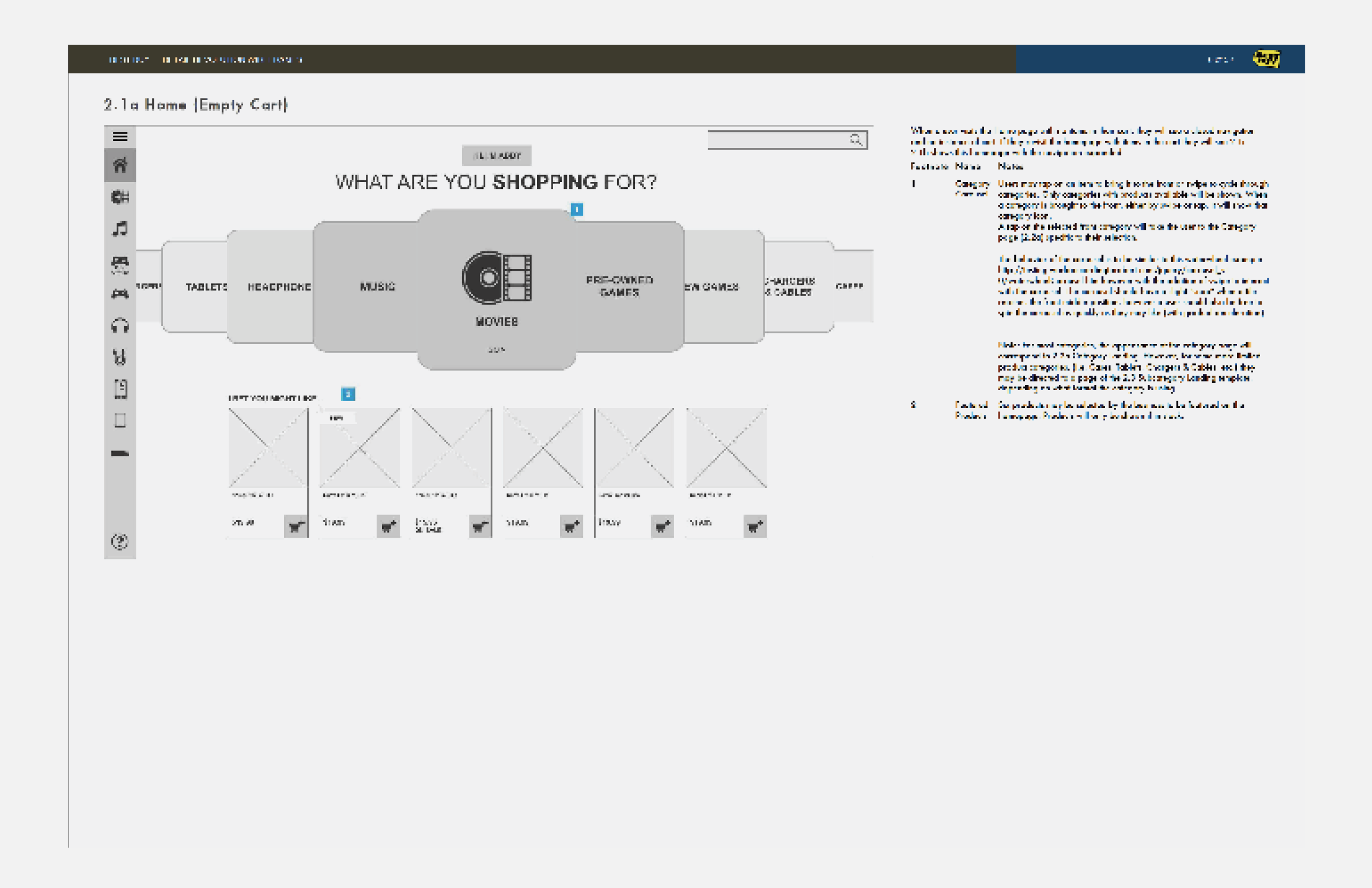Screen dimensions: 1372x888
Task: Click the Headphones sidebar icon
Action: pos(120,326)
